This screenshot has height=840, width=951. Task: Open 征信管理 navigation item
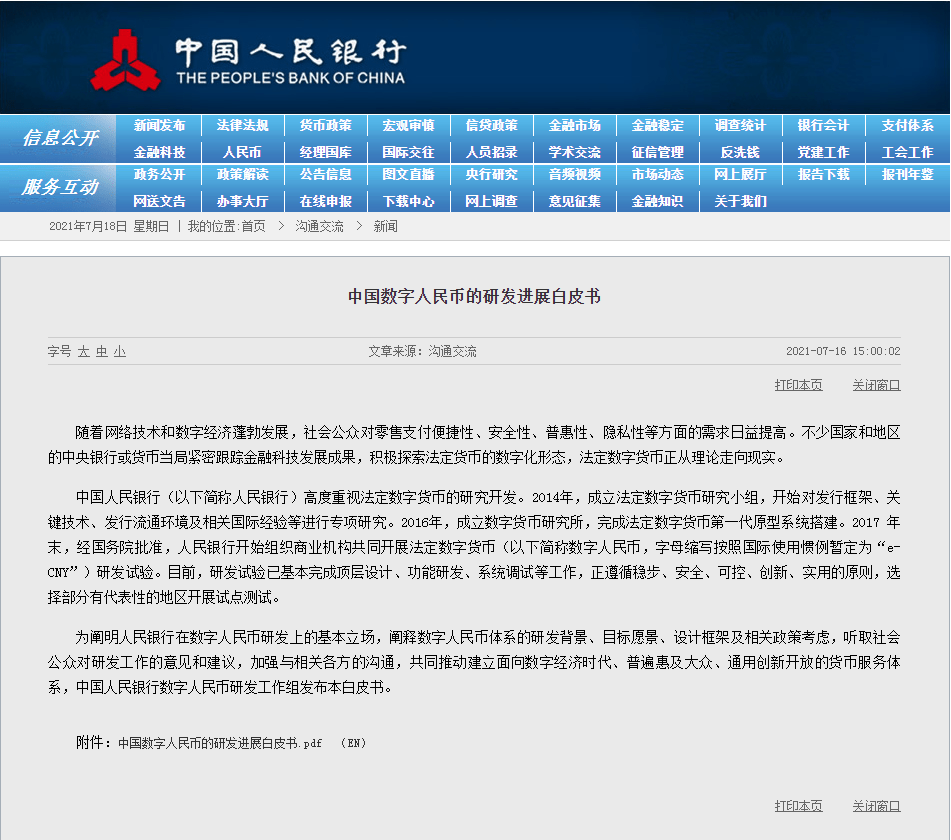[x=657, y=152]
